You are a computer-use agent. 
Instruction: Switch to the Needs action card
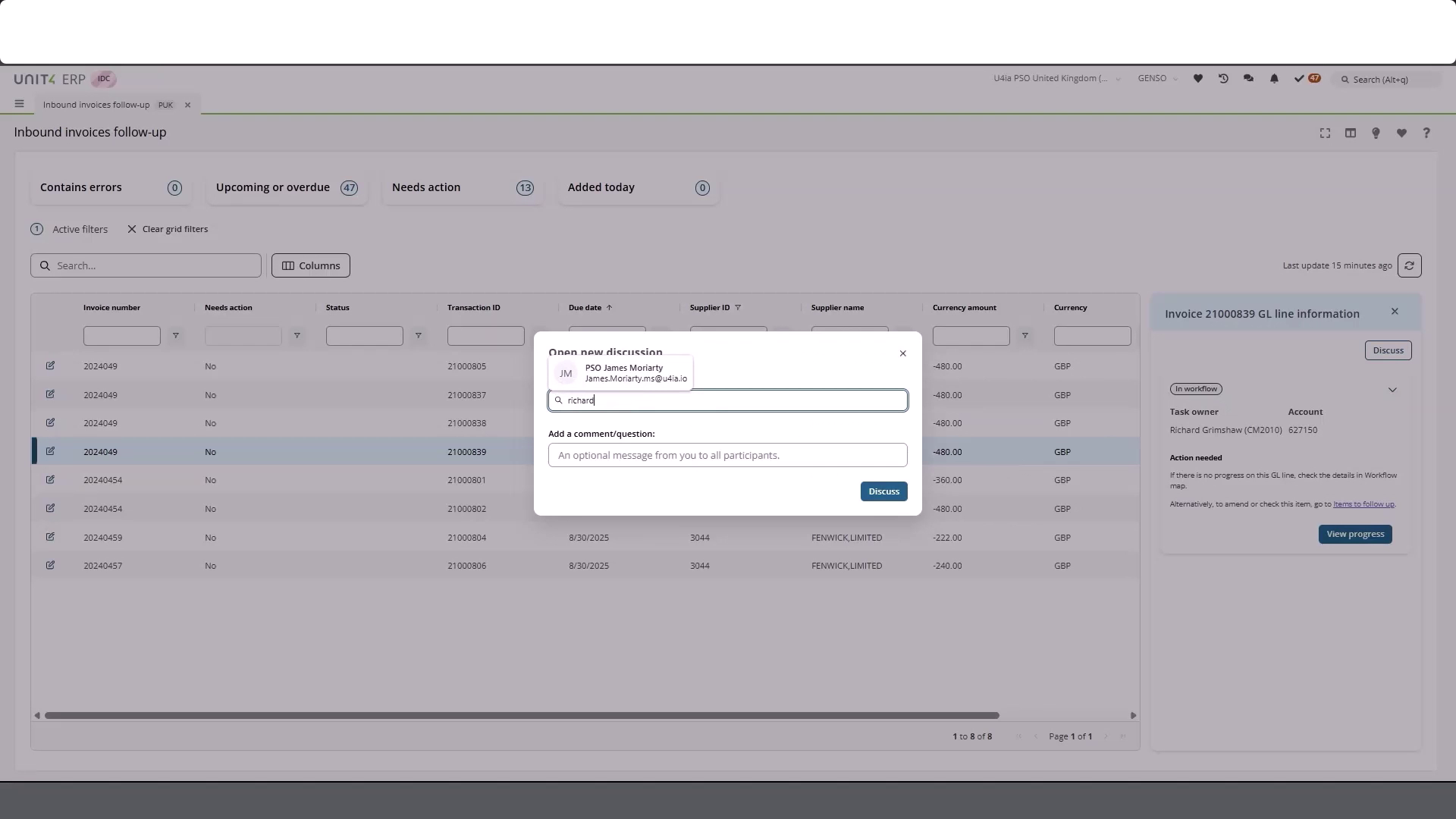463,187
